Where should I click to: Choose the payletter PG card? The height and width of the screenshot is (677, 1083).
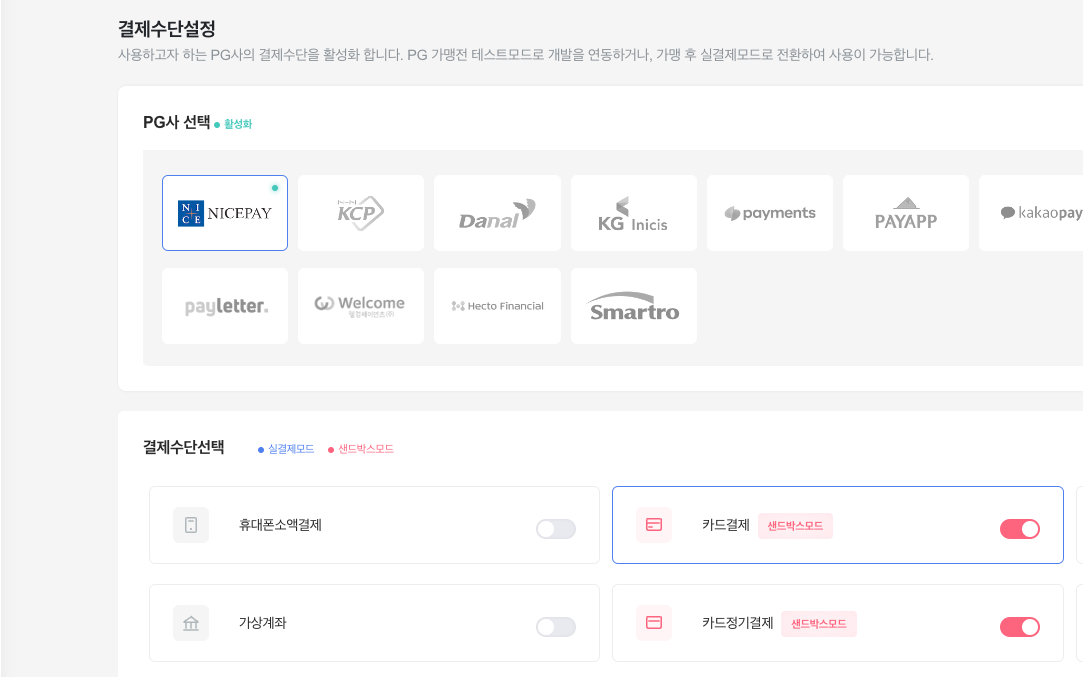pos(224,306)
